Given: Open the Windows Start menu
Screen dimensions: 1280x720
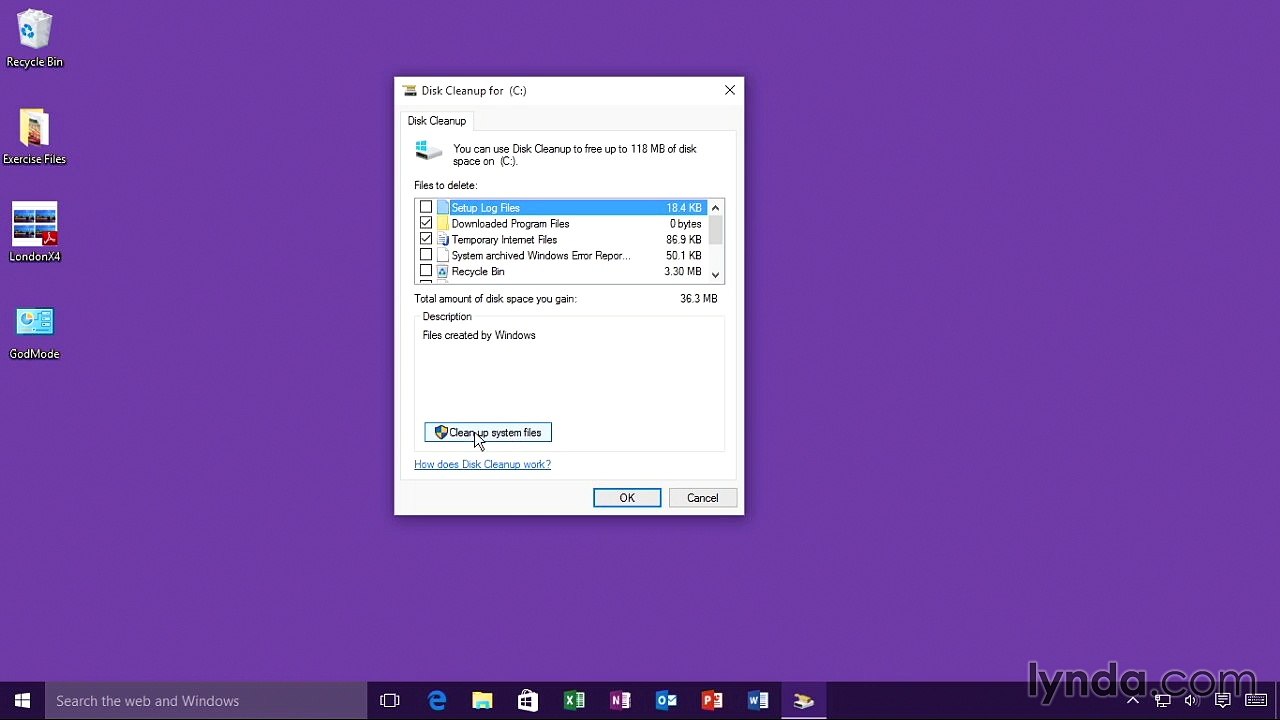Looking at the screenshot, I should pos(22,701).
